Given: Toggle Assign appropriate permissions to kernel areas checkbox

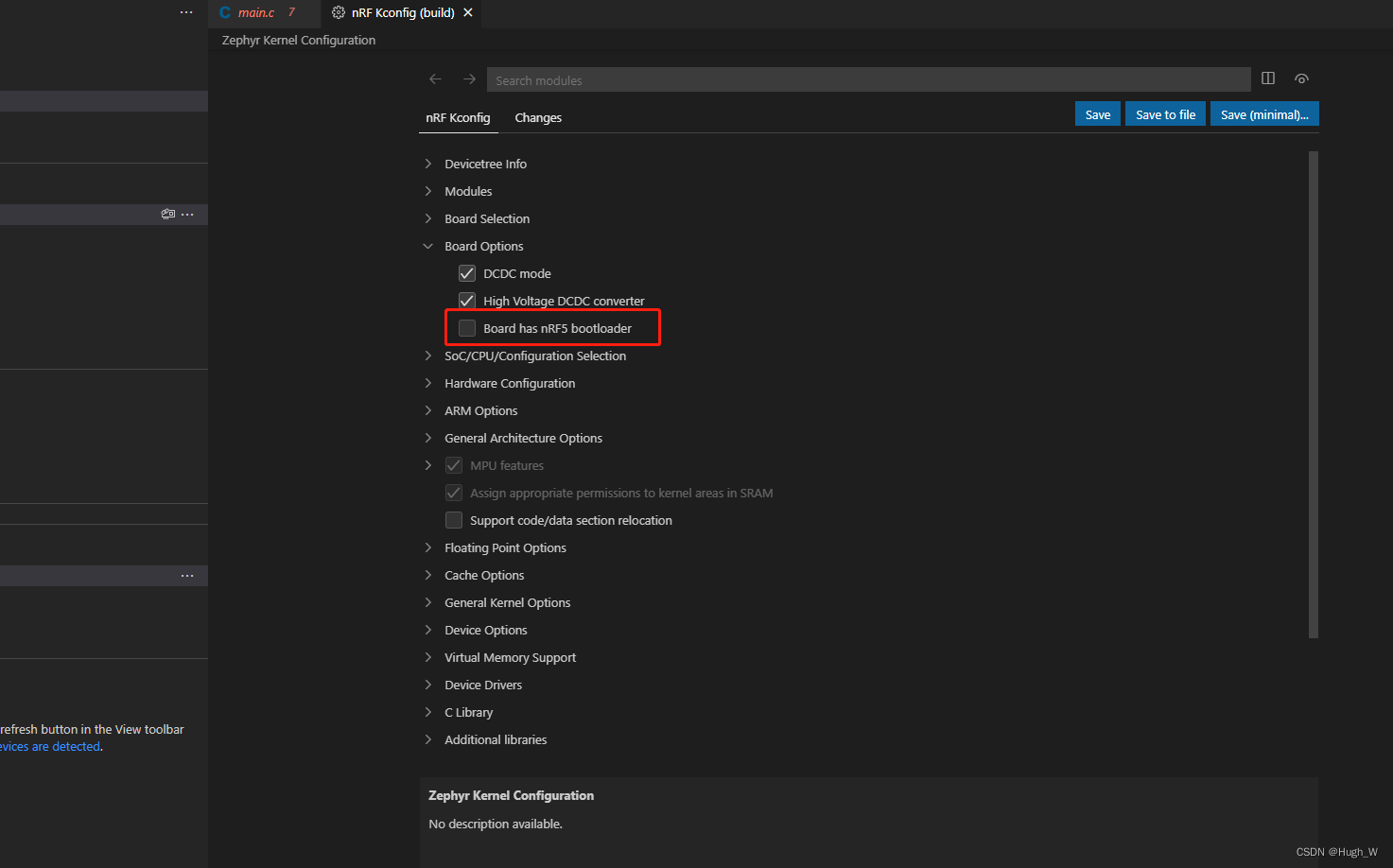Looking at the screenshot, I should point(454,493).
